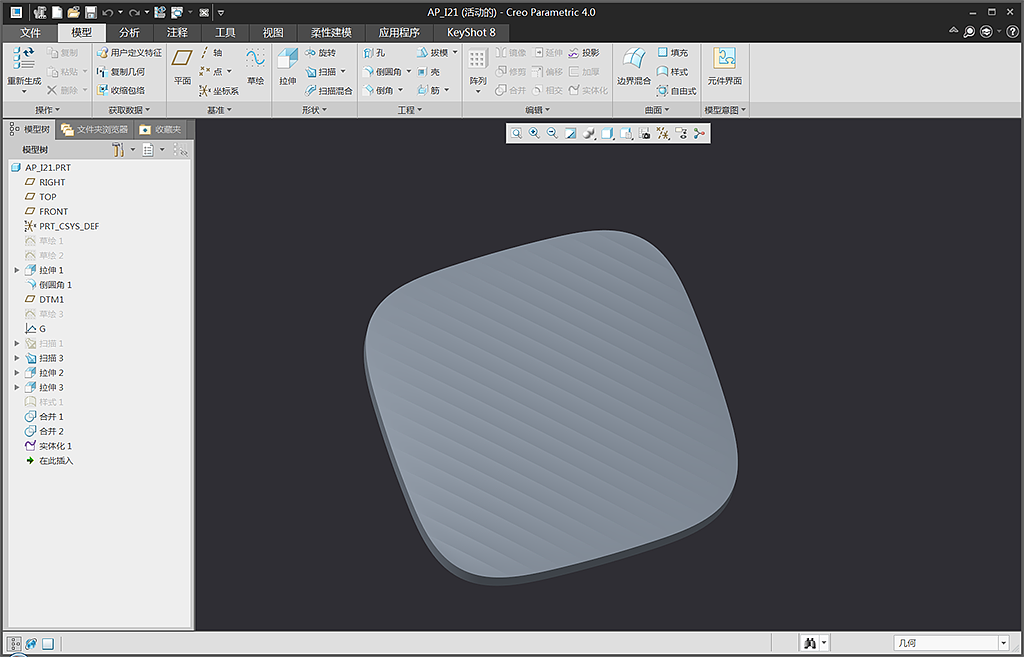Select DTM1 in the model tree
This screenshot has height=657, width=1024.
tap(44, 300)
